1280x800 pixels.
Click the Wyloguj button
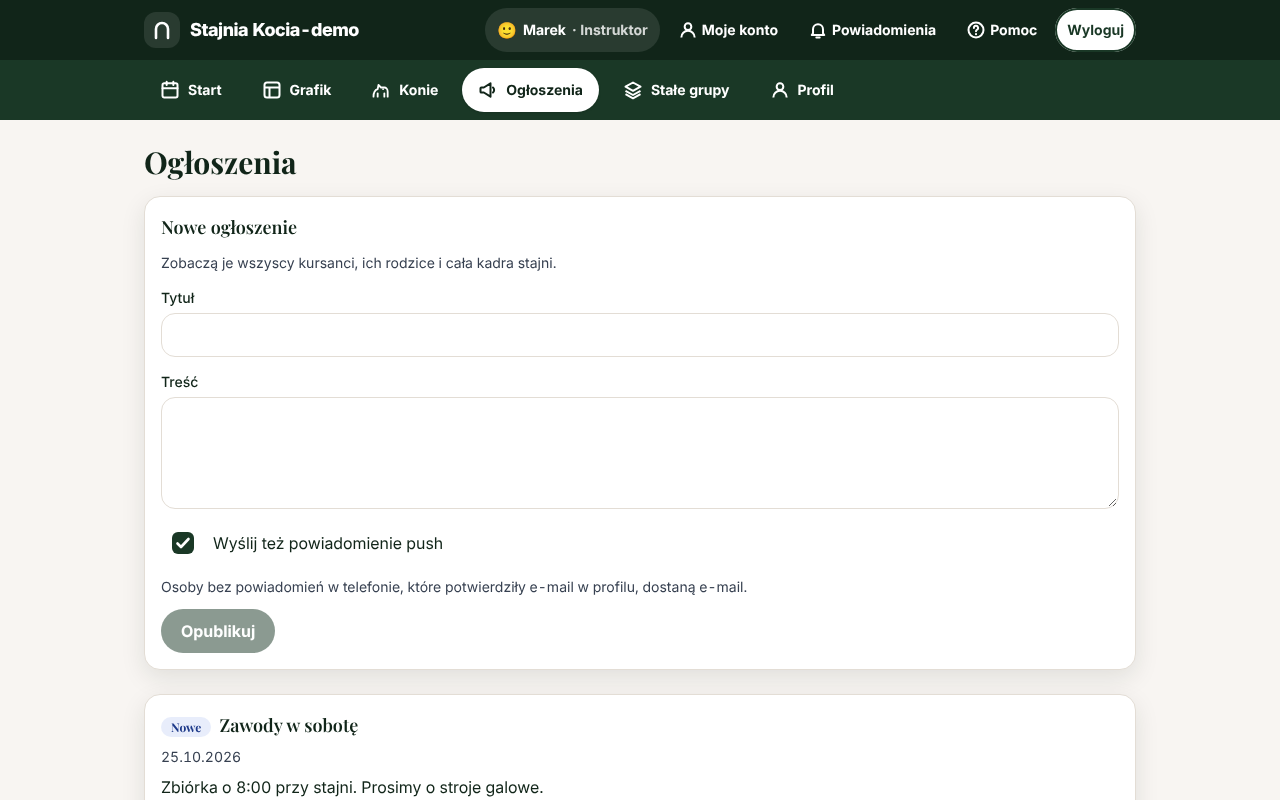click(x=1095, y=30)
